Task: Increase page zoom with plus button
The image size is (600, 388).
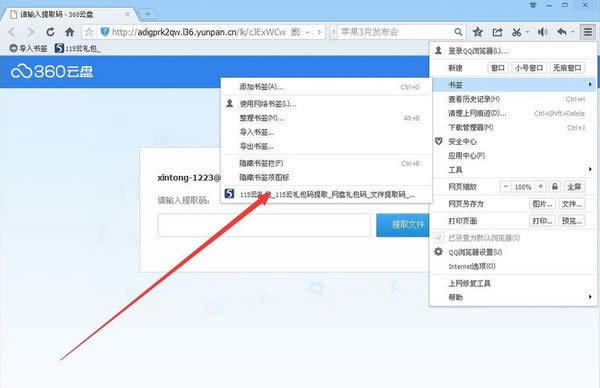Action: (x=540, y=187)
